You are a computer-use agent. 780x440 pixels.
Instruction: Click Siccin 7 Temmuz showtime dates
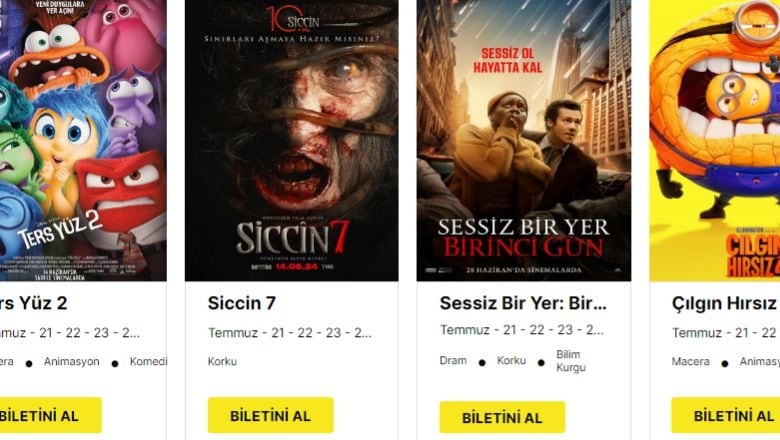pos(290,333)
